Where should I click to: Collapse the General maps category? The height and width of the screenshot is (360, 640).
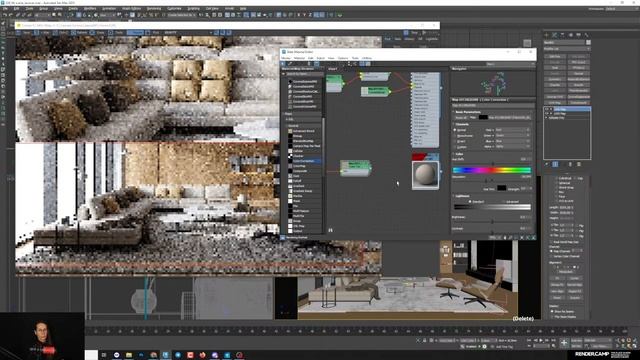287,126
